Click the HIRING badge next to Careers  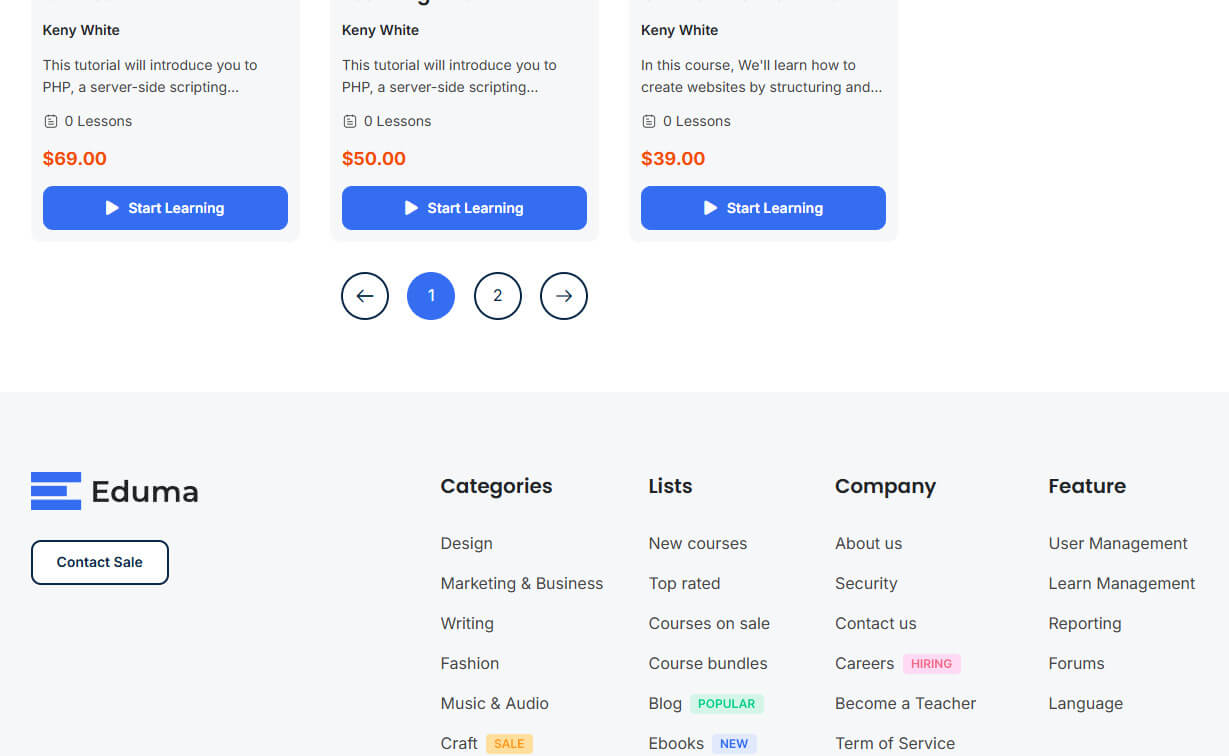[932, 664]
